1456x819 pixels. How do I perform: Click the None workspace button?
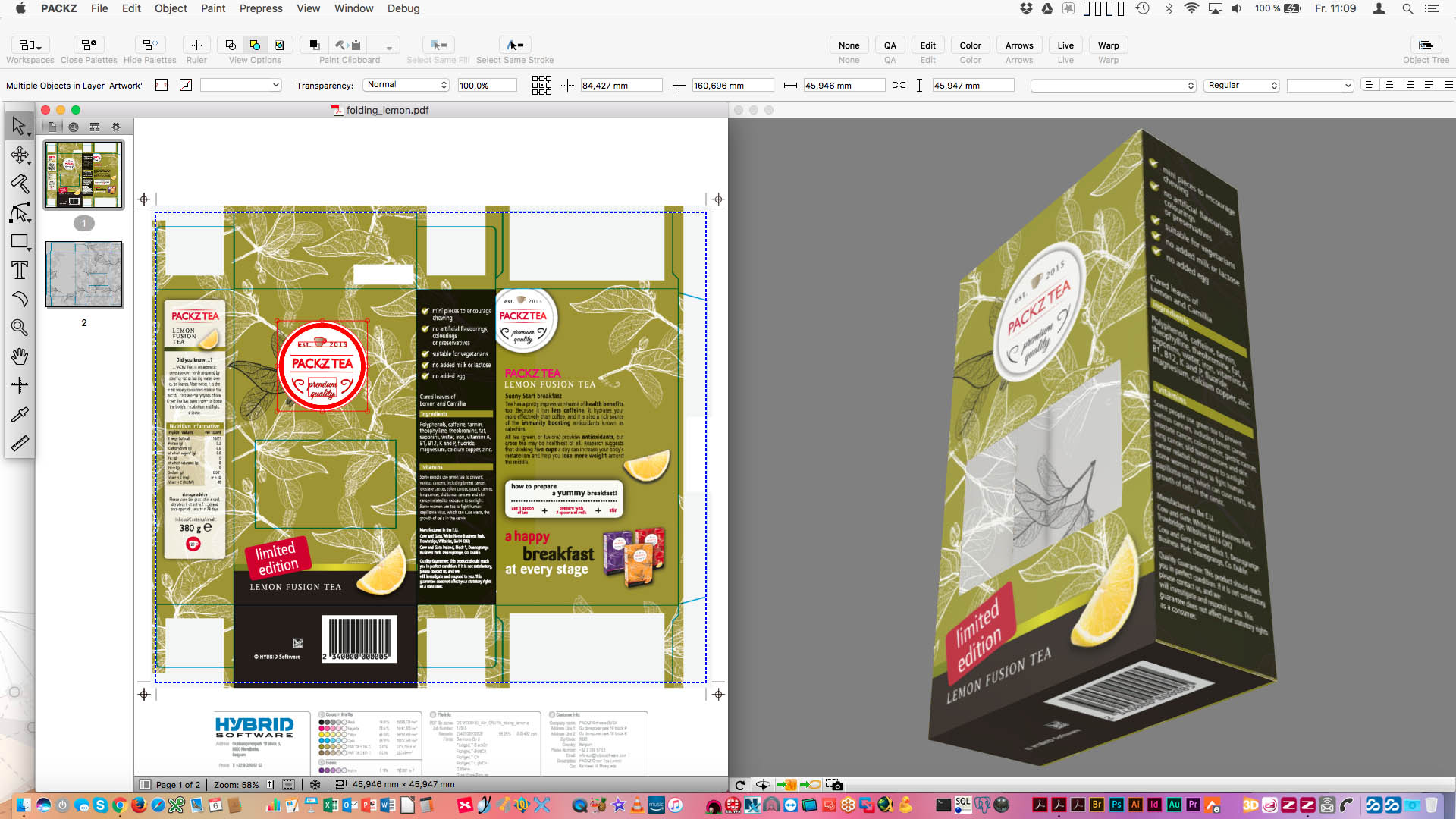click(849, 45)
